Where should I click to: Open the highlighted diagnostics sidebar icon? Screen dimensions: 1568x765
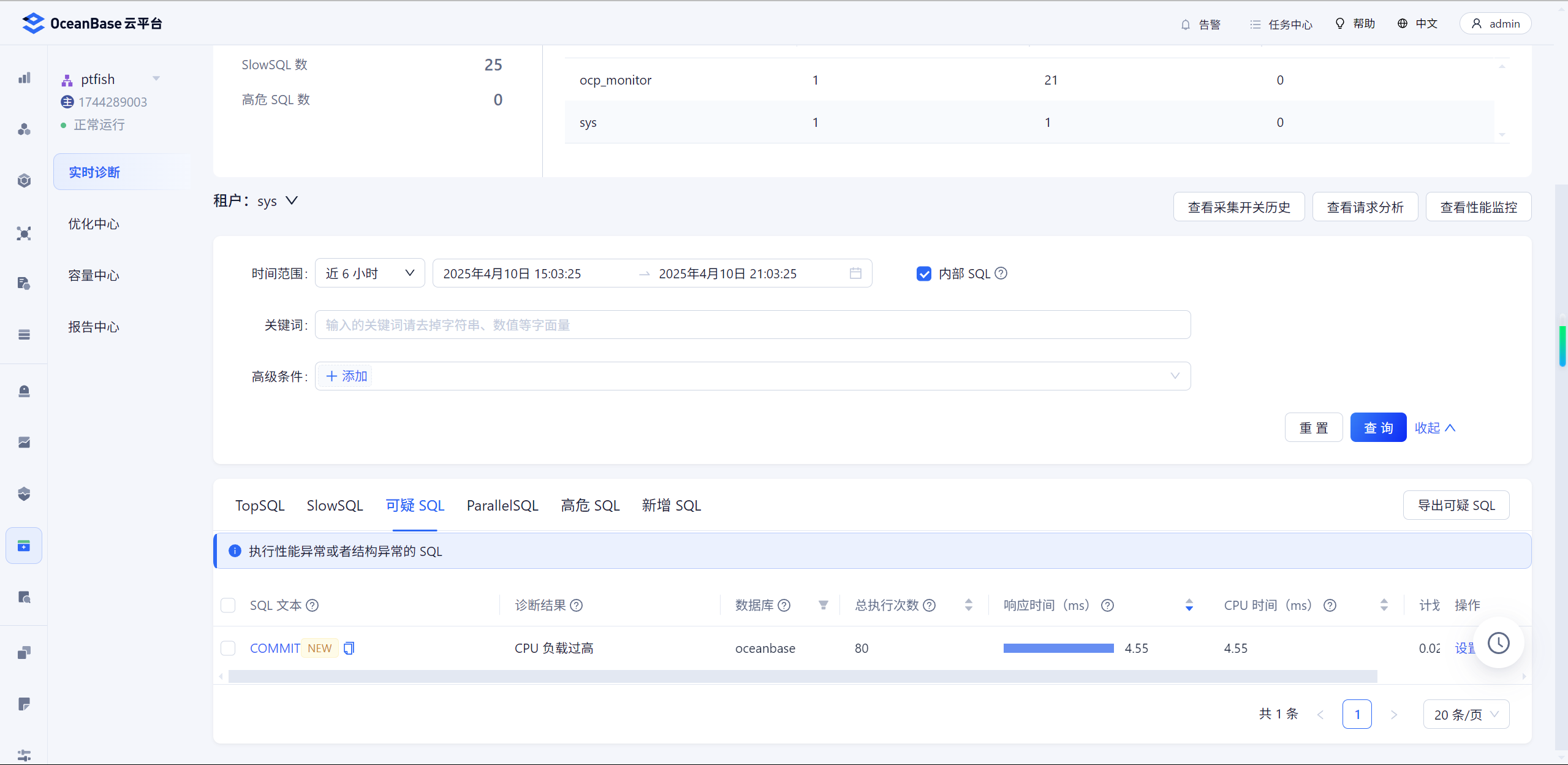click(24, 546)
